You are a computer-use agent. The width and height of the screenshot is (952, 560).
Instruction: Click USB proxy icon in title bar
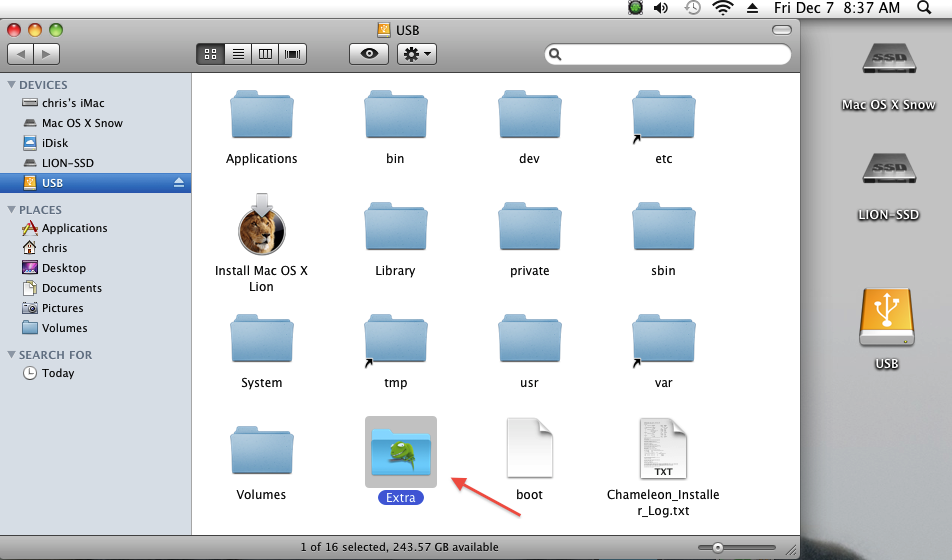tap(384, 30)
